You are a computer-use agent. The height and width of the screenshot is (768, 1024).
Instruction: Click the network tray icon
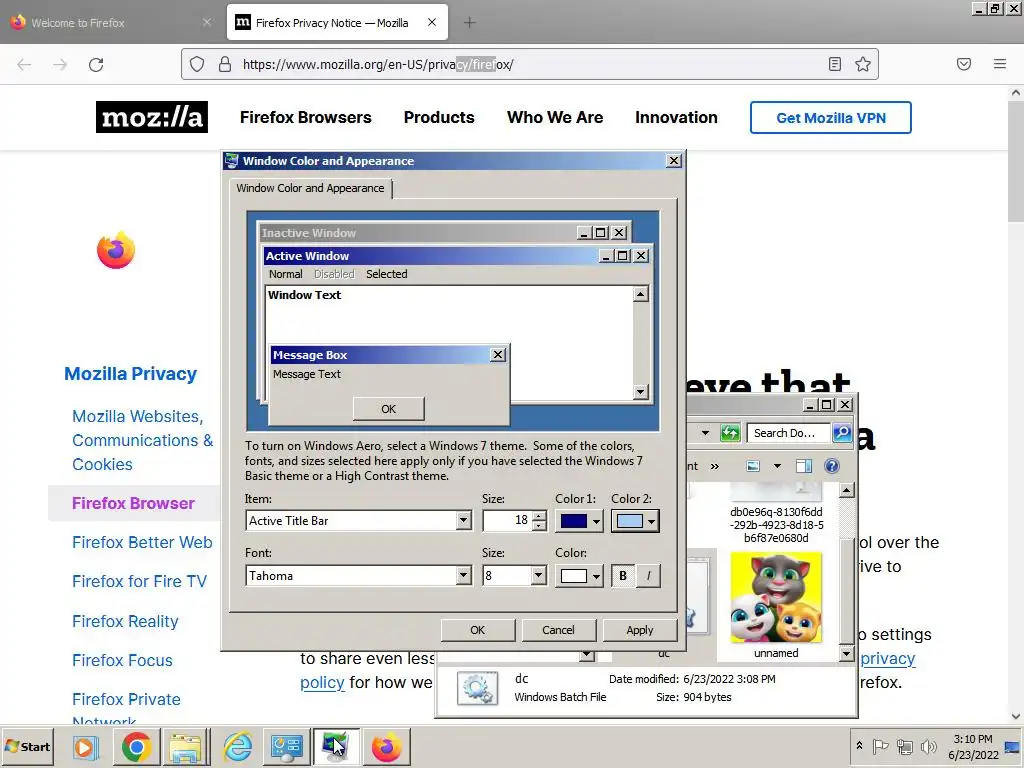(904, 746)
